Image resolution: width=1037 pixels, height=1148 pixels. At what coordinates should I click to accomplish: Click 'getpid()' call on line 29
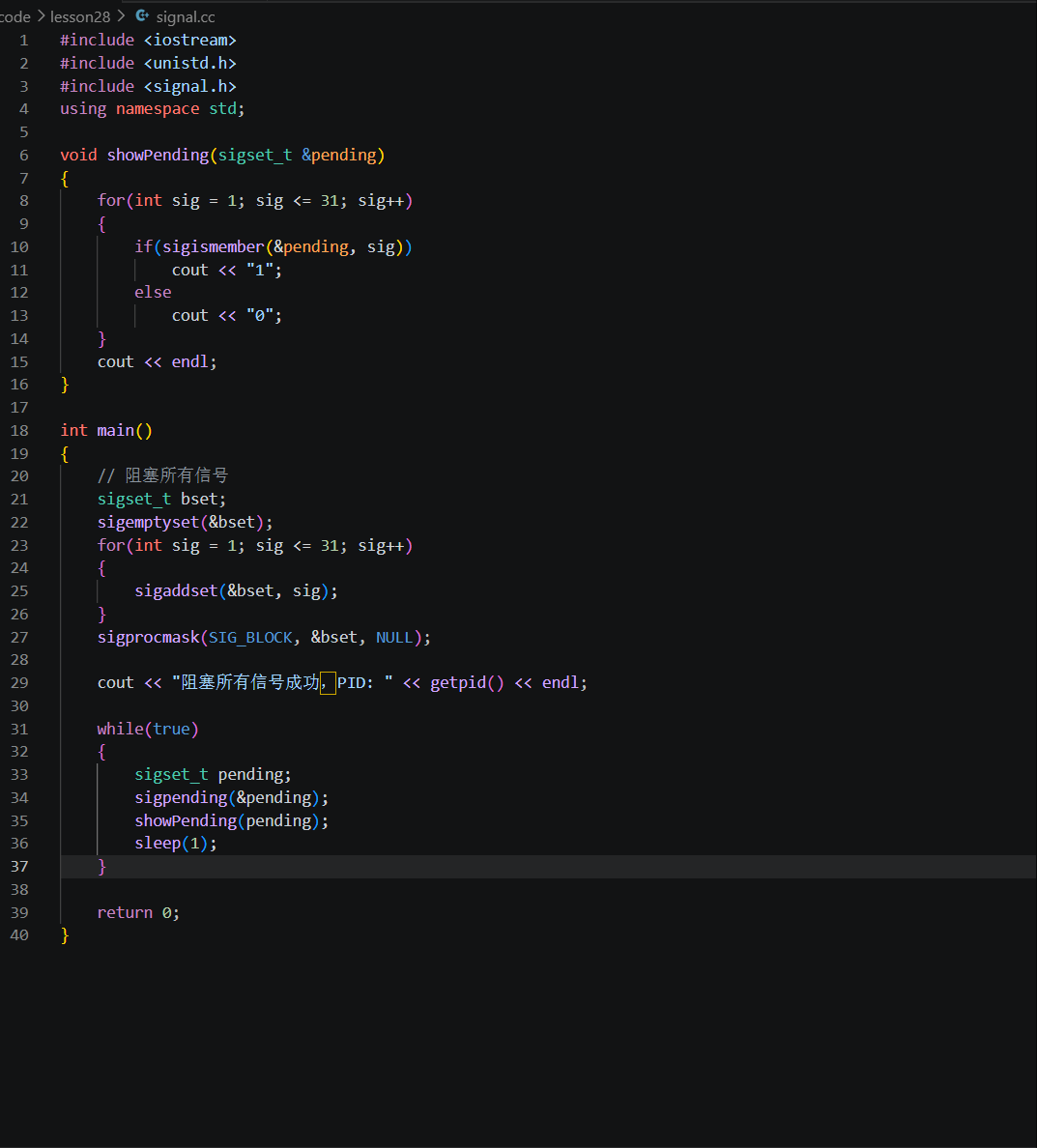coord(467,682)
